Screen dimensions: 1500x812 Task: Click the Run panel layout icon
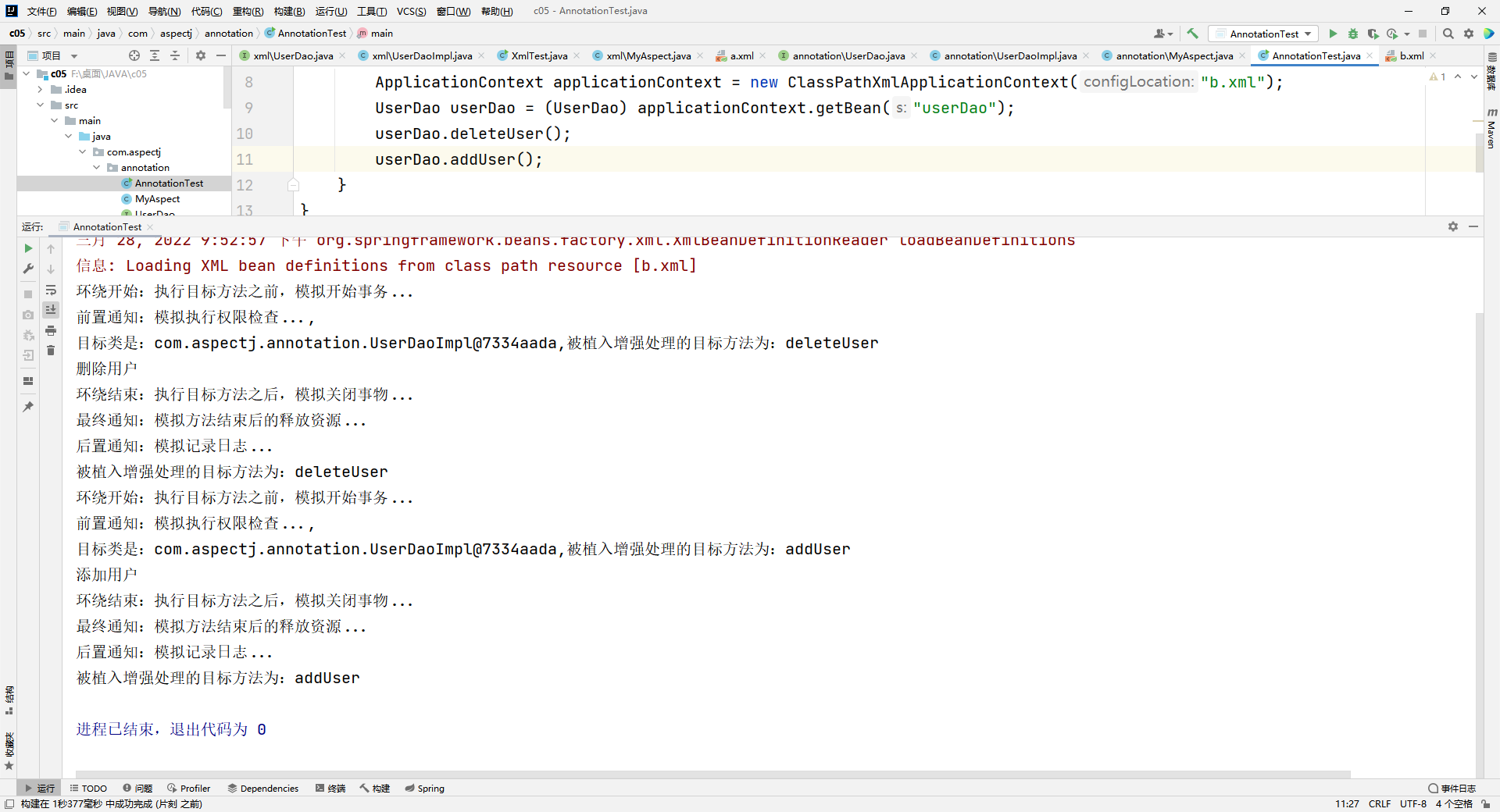[x=28, y=381]
